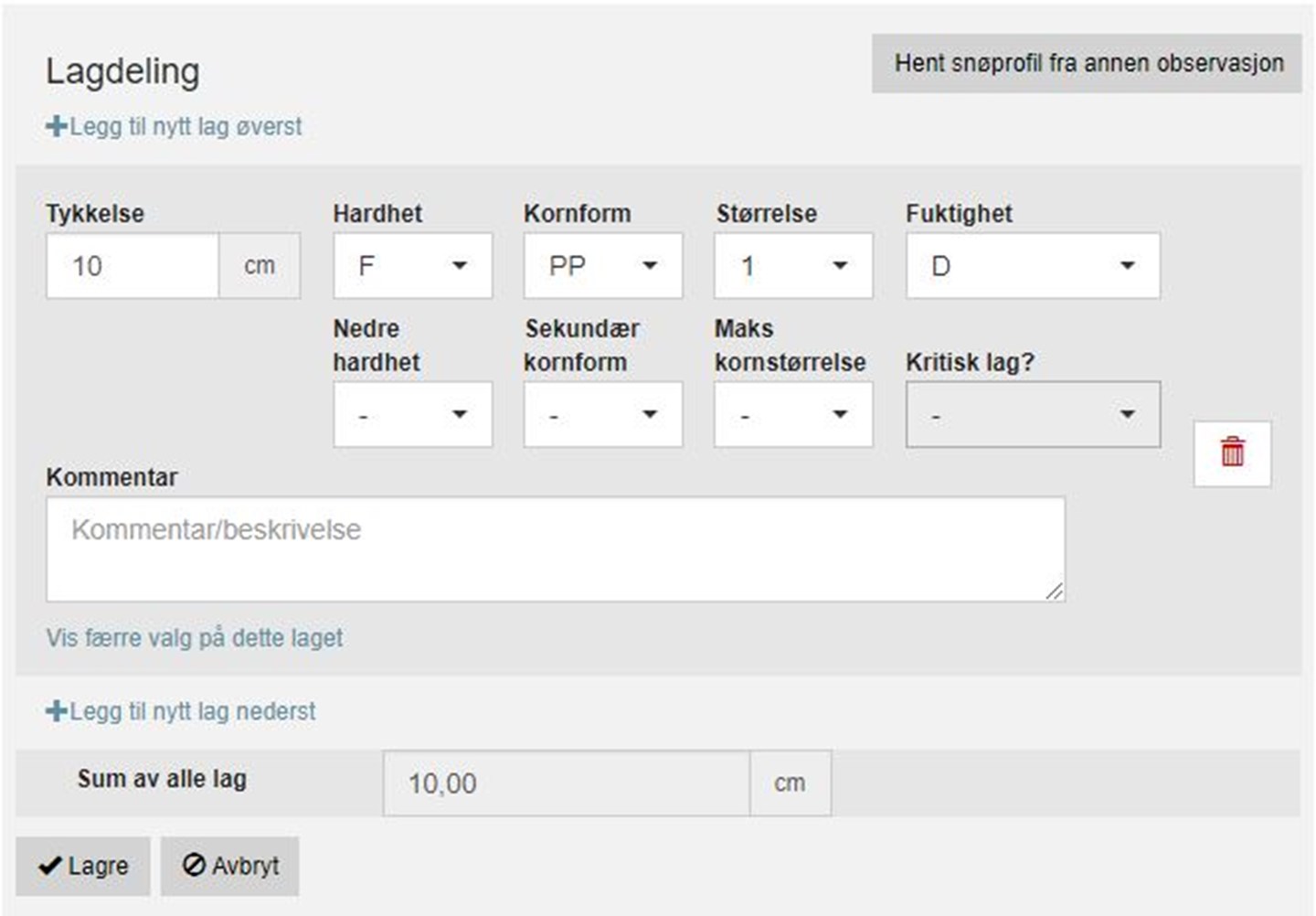Click the plus icon beside 'Legg til nytt lag øverst'
The height and width of the screenshot is (916, 1316).
55,126
